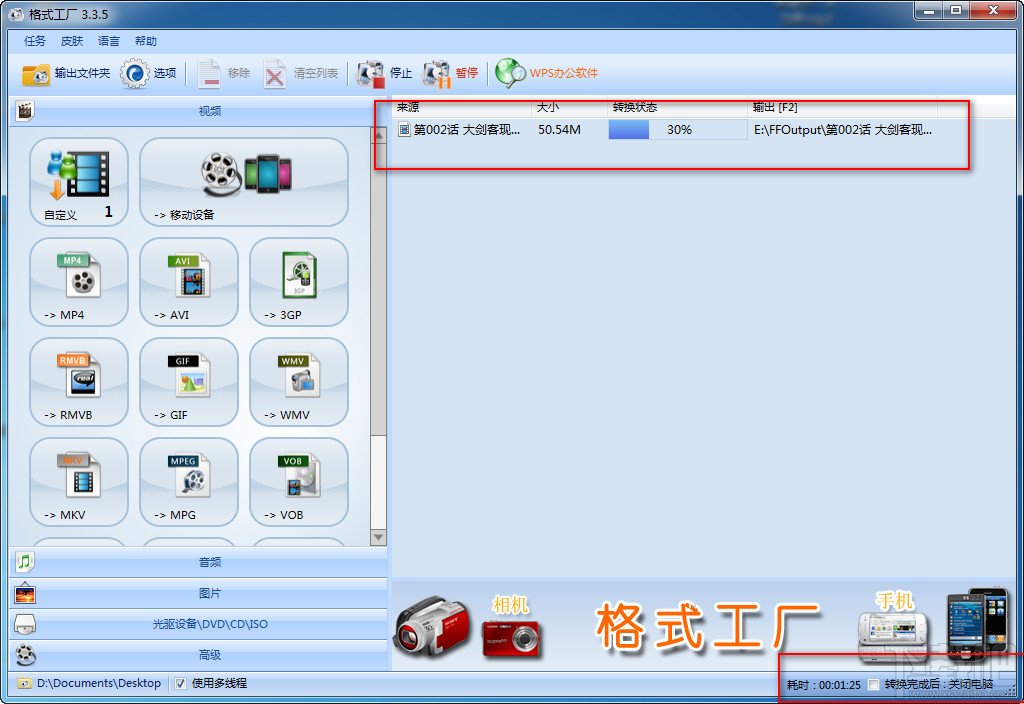Screen dimensions: 1024x704
Task: Select the RMVB conversion icon
Action: pyautogui.click(x=78, y=382)
